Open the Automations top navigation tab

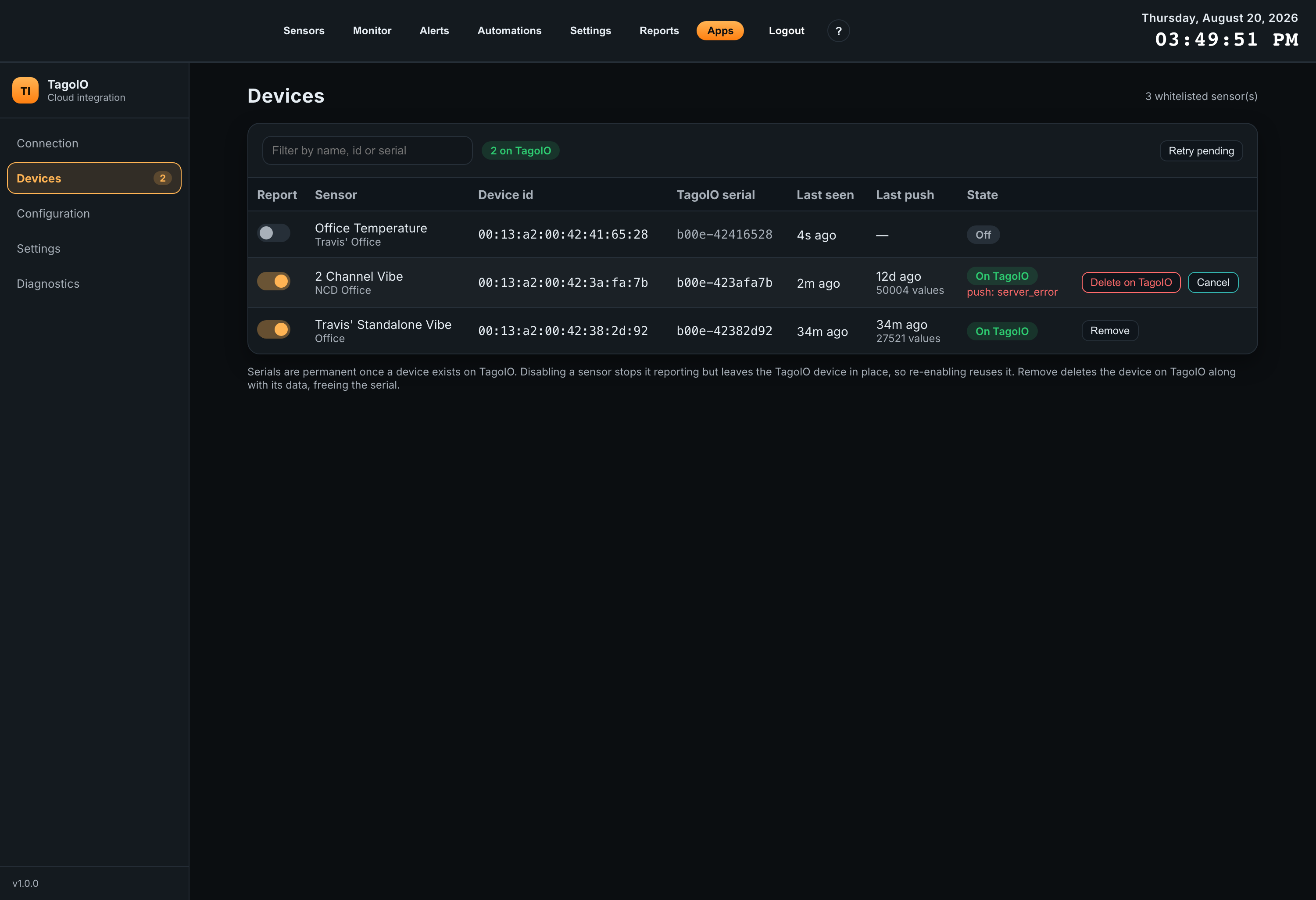point(509,31)
